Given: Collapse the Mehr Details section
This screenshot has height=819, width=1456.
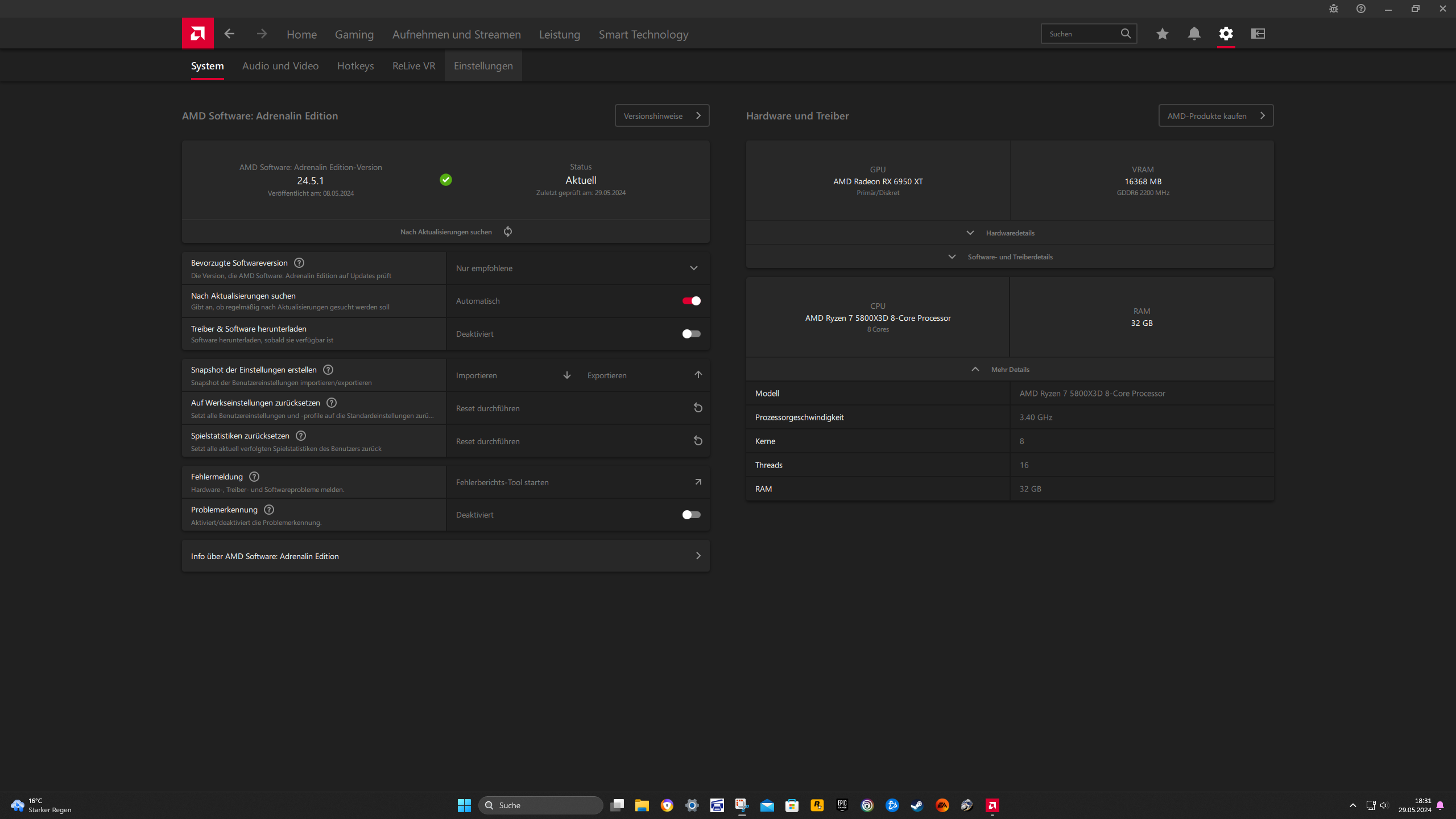Looking at the screenshot, I should 1010,370.
